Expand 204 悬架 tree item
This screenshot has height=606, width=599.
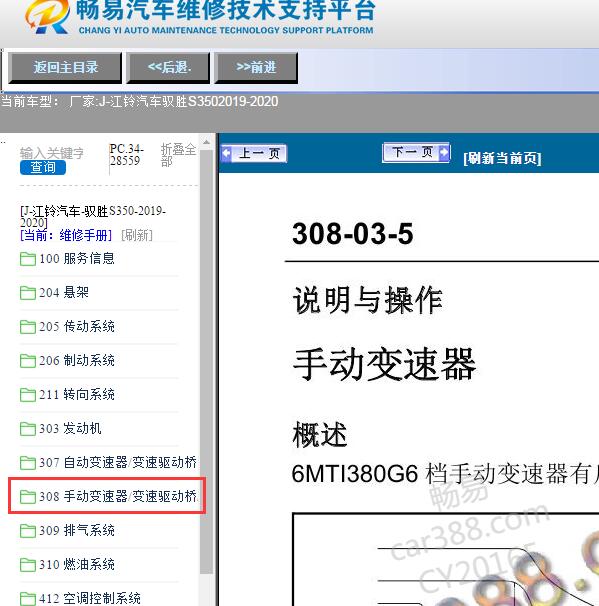point(64,293)
